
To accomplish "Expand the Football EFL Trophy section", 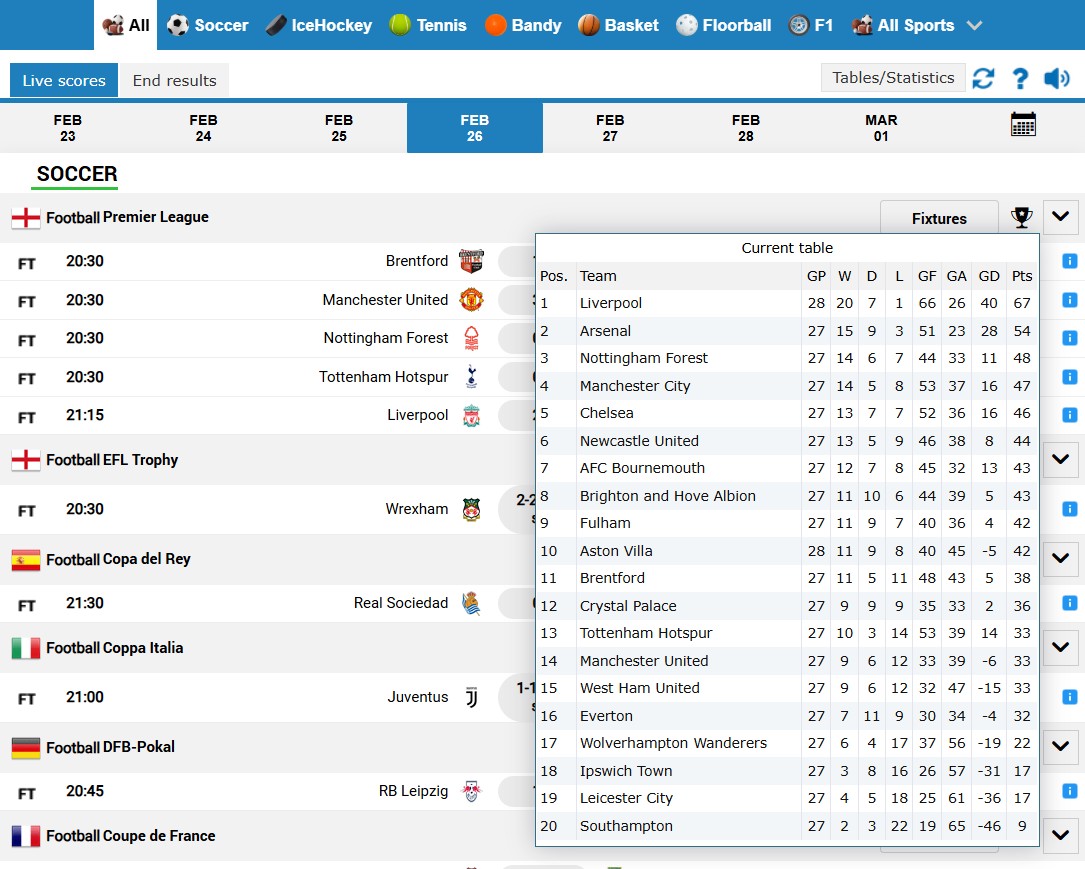I will [1060, 460].
